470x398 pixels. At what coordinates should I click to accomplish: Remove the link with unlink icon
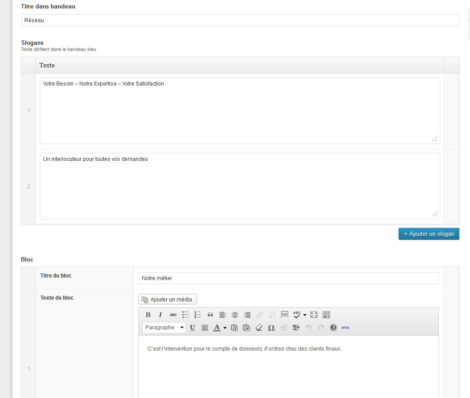click(272, 315)
